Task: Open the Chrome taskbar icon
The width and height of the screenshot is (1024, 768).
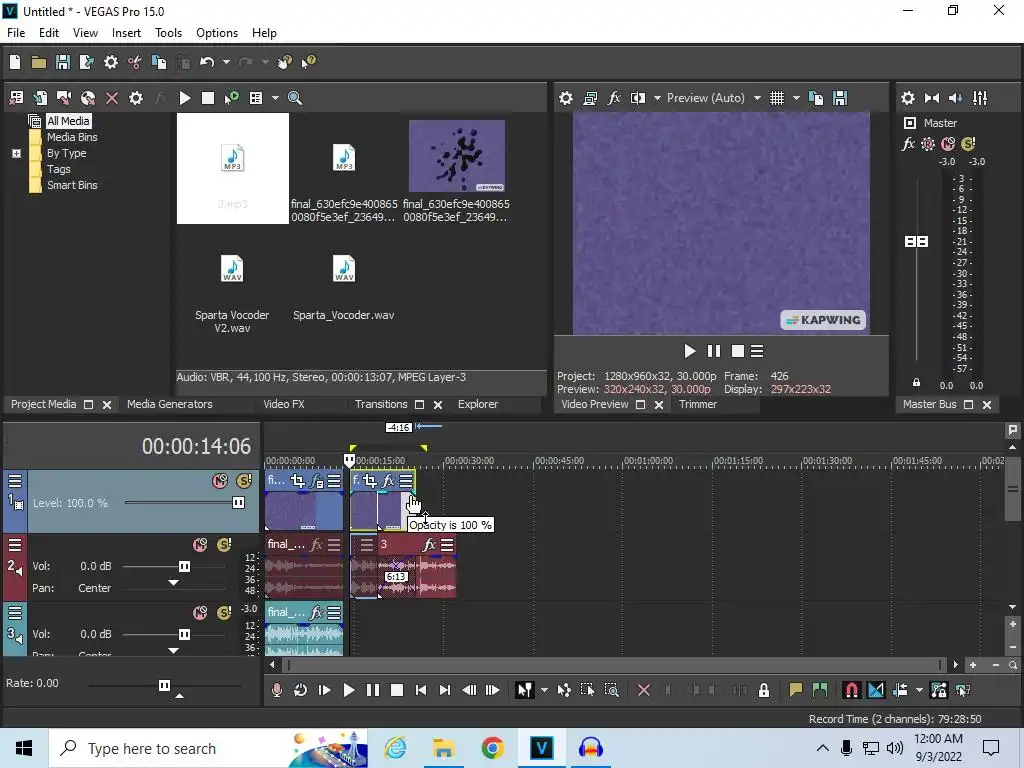Action: tap(492, 748)
